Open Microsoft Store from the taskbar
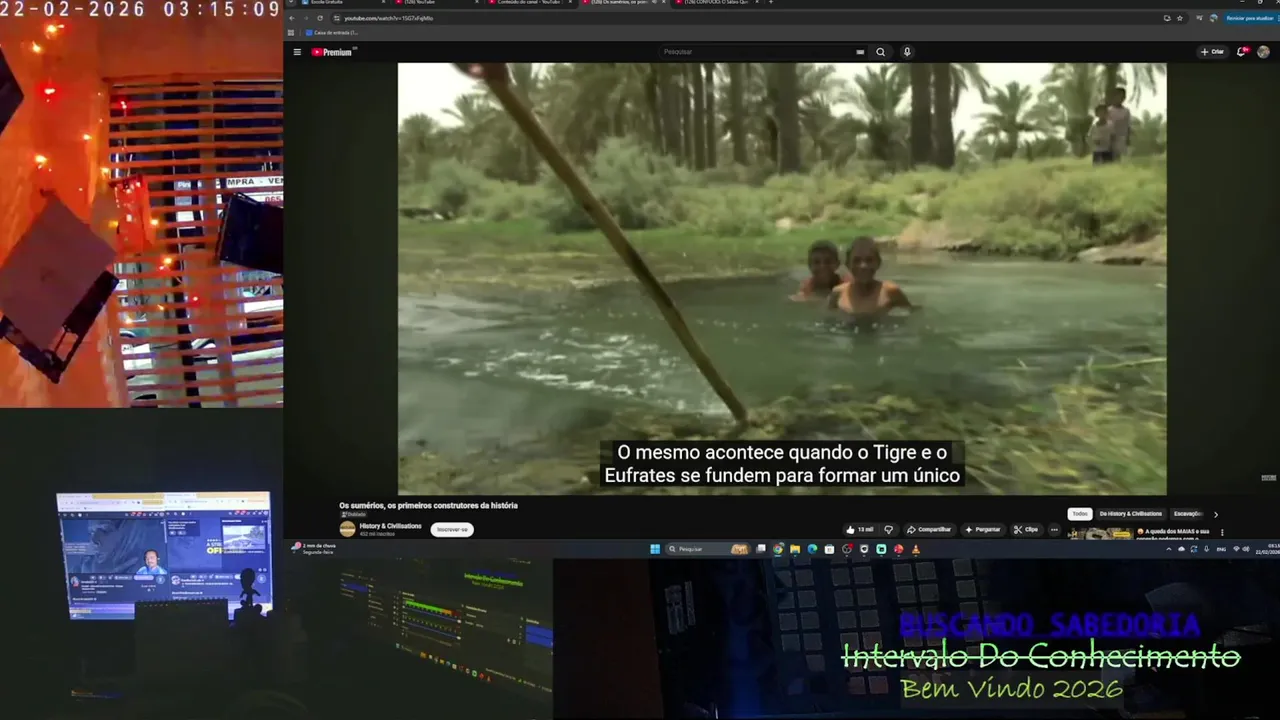Viewport: 1280px width, 720px height. pos(829,549)
